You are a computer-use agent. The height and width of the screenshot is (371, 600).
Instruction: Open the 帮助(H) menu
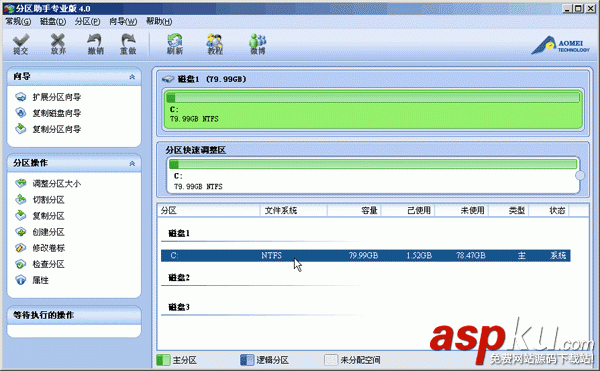tap(159, 21)
